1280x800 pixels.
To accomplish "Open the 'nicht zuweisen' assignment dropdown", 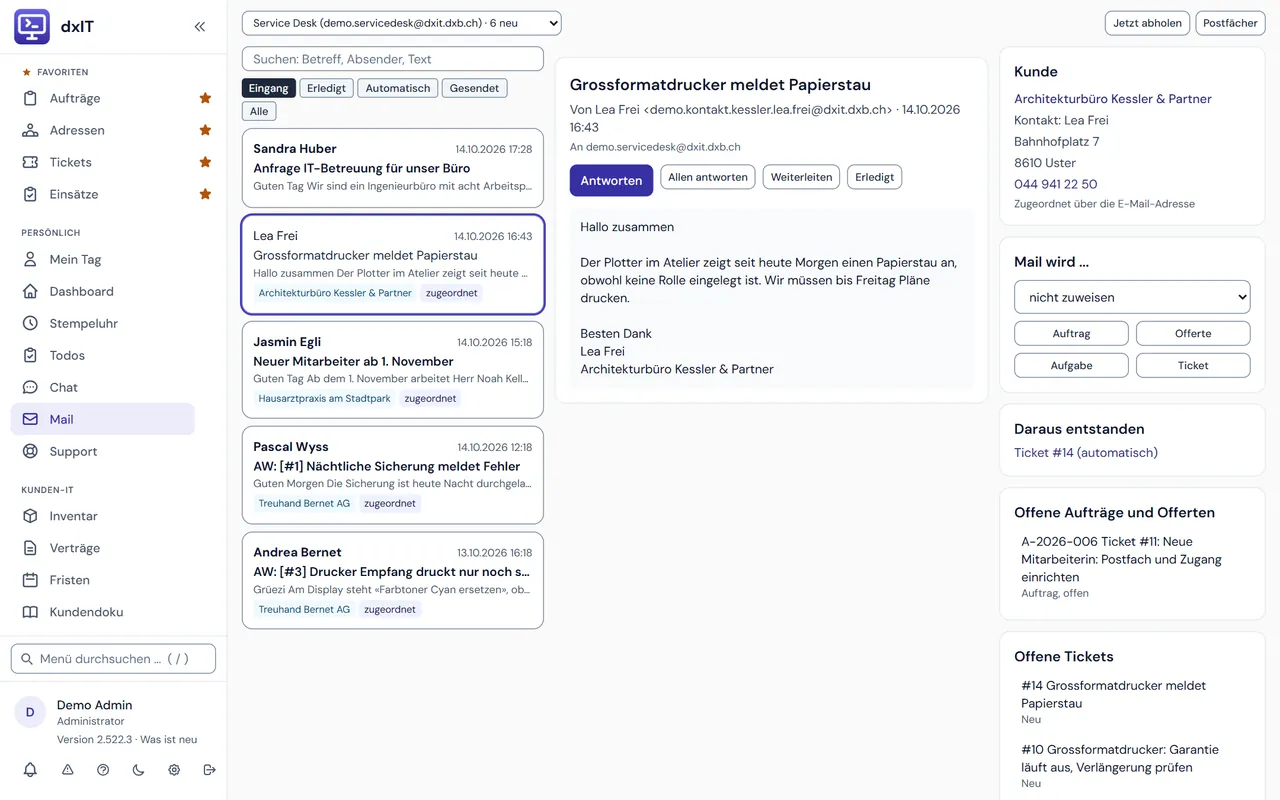I will [x=1132, y=297].
